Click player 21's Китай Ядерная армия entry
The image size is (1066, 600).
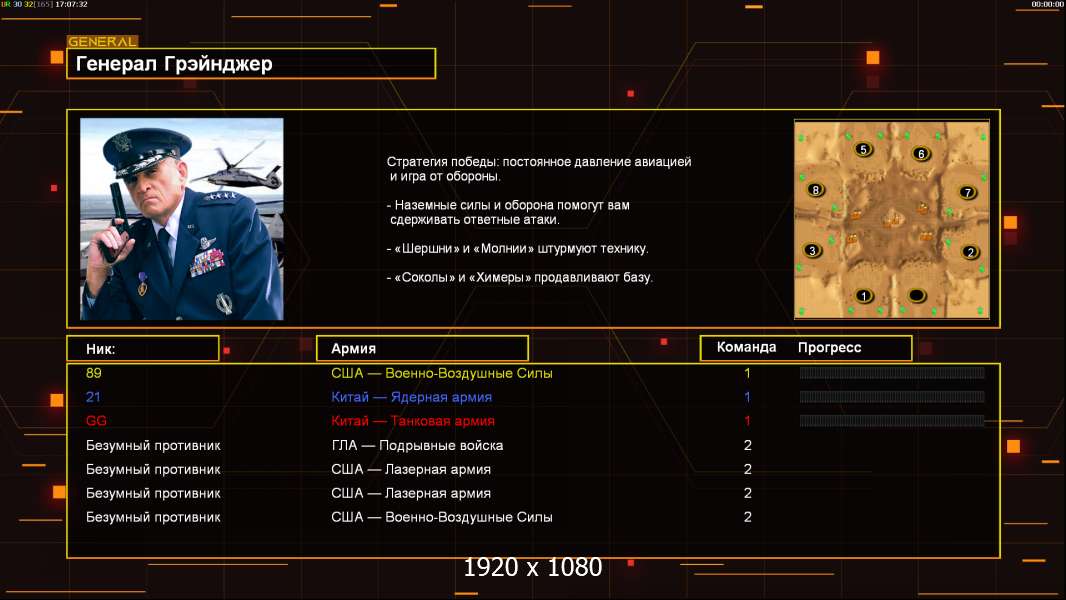coord(411,397)
